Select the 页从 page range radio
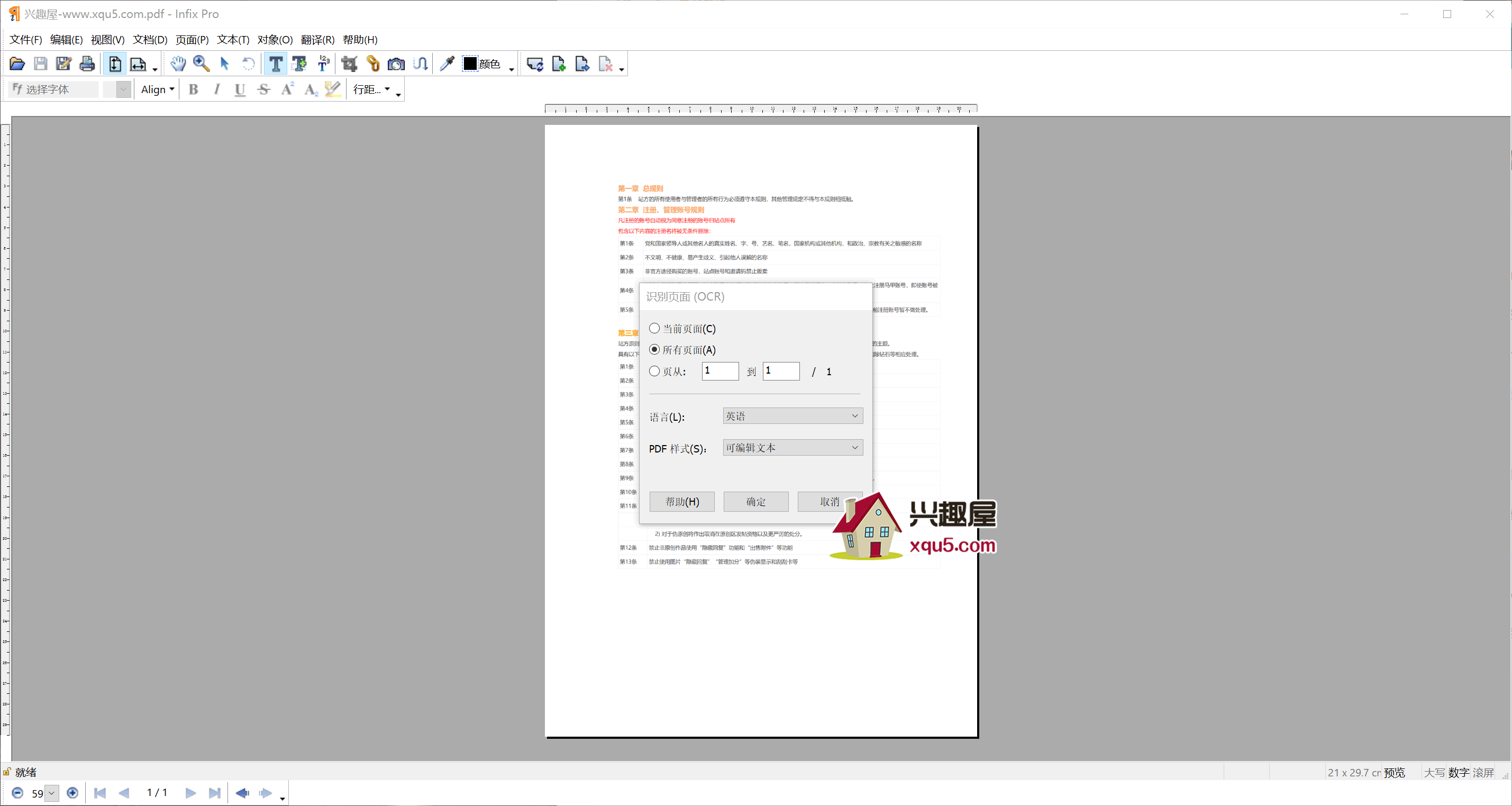The height and width of the screenshot is (806, 1512). click(654, 371)
